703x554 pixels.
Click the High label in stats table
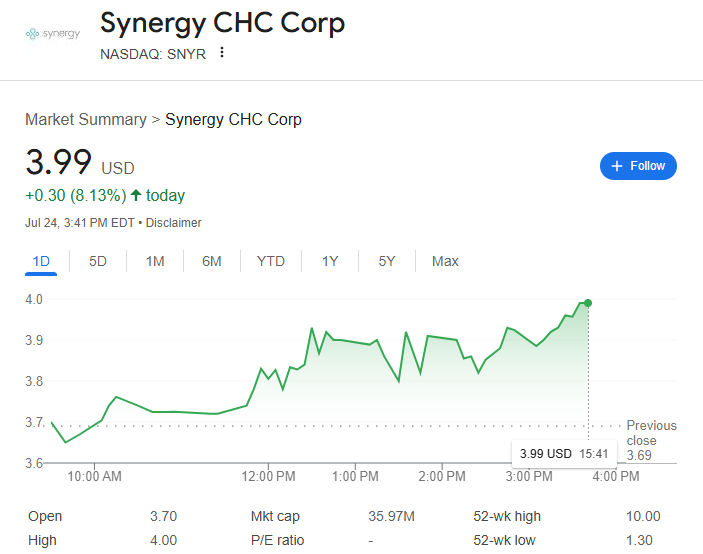coord(42,540)
